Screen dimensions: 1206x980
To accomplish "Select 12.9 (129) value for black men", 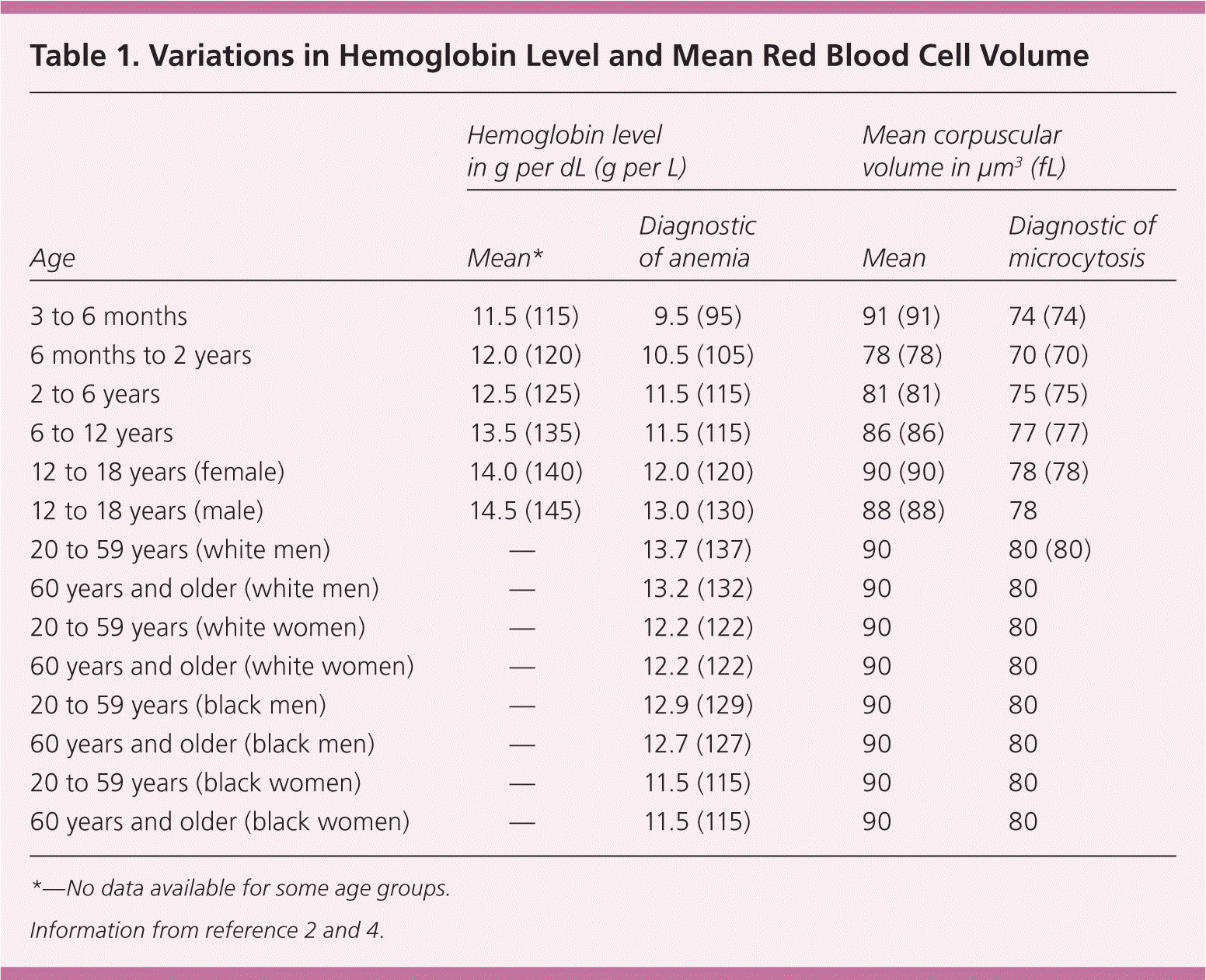I will pyautogui.click(x=697, y=705).
